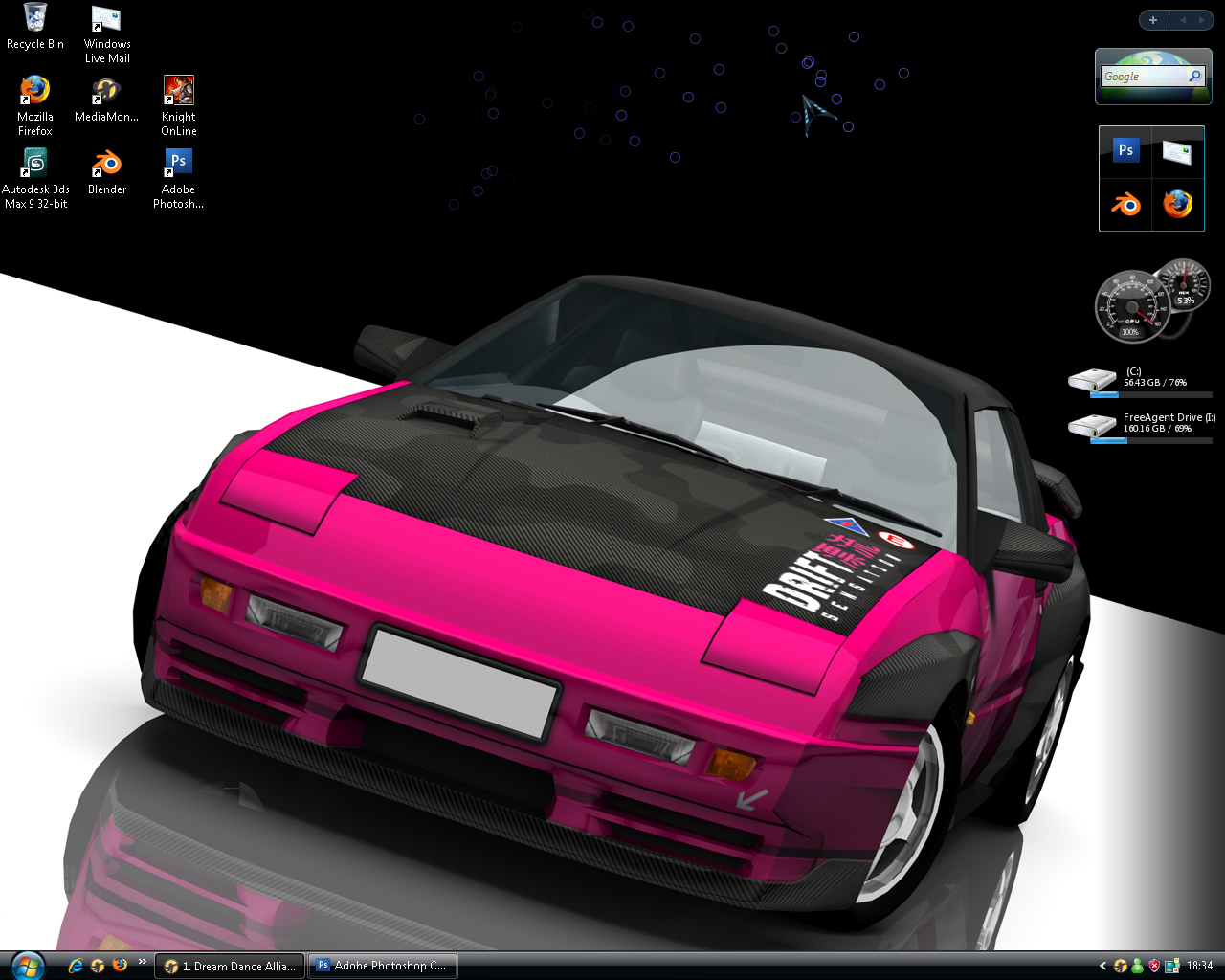Image resolution: width=1225 pixels, height=980 pixels.
Task: Click the Google search gadget input field
Action: pyautogui.click(x=1144, y=77)
